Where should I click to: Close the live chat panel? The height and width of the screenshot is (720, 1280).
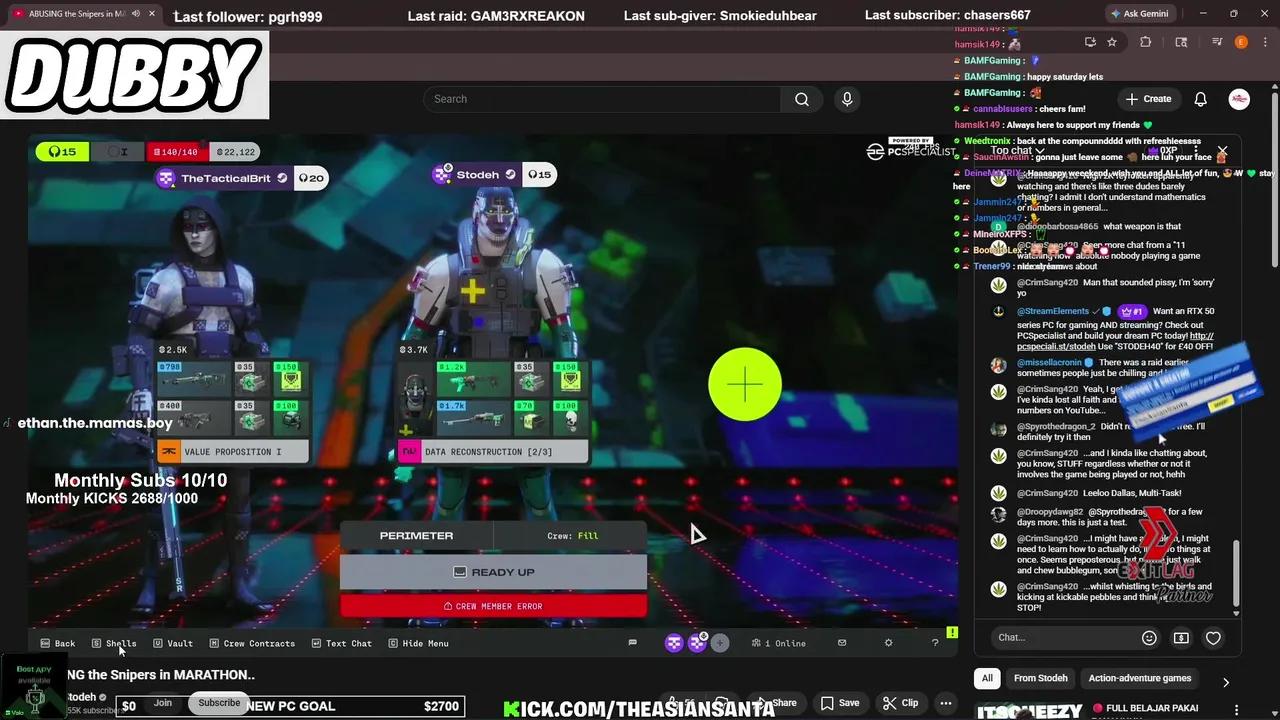(1222, 151)
